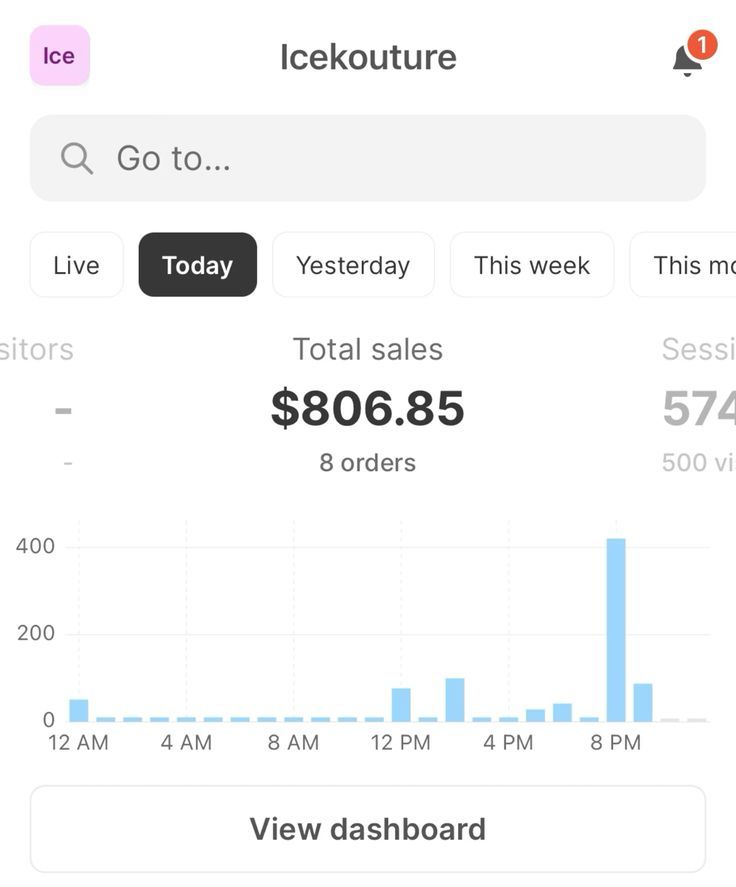Click the Icekouture store name title

click(x=367, y=57)
